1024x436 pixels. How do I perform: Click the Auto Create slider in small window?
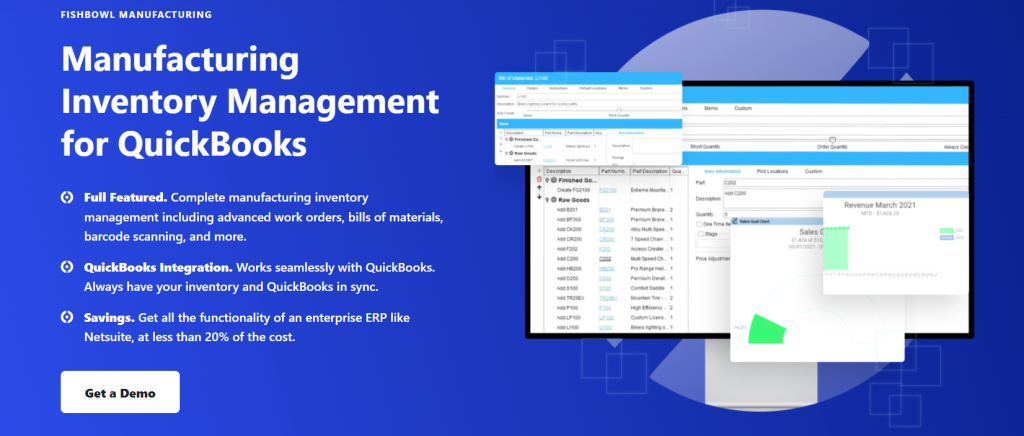(619, 110)
